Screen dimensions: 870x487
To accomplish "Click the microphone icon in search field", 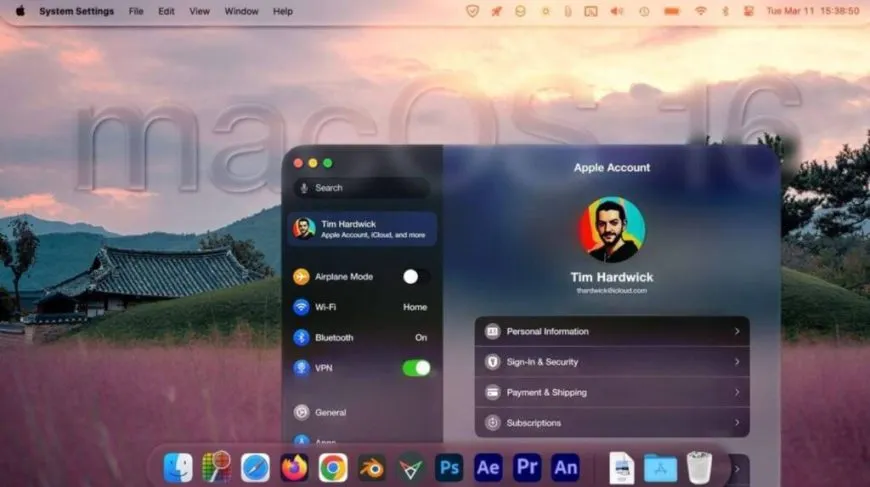I will coord(304,188).
